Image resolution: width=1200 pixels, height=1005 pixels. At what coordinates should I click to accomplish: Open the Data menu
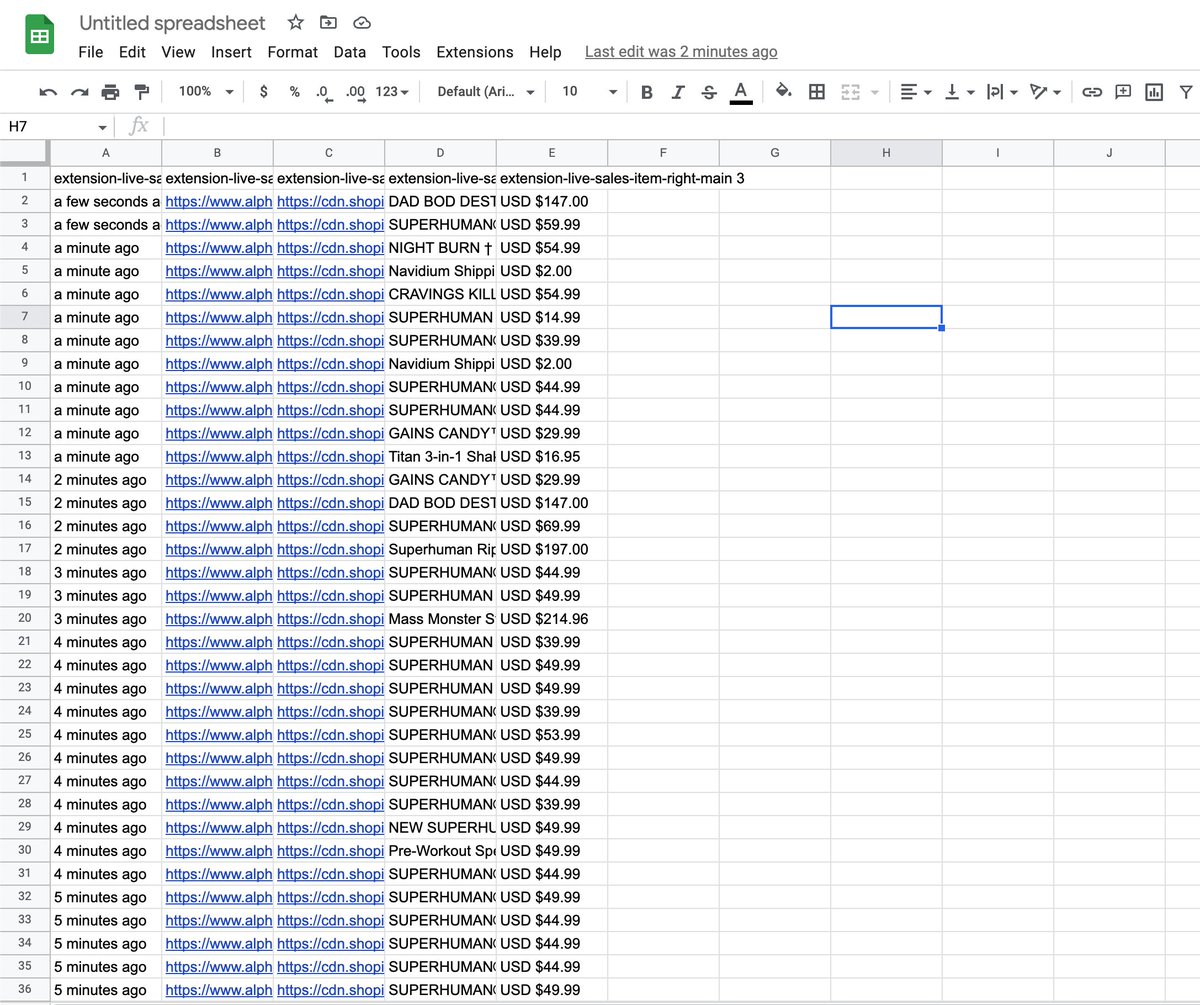[x=350, y=52]
